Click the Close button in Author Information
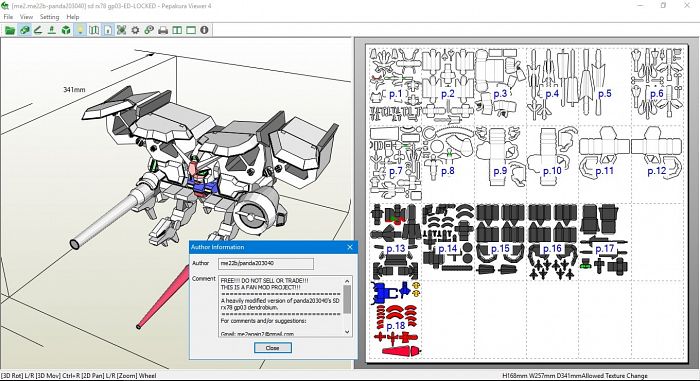700x381 pixels. [273, 348]
